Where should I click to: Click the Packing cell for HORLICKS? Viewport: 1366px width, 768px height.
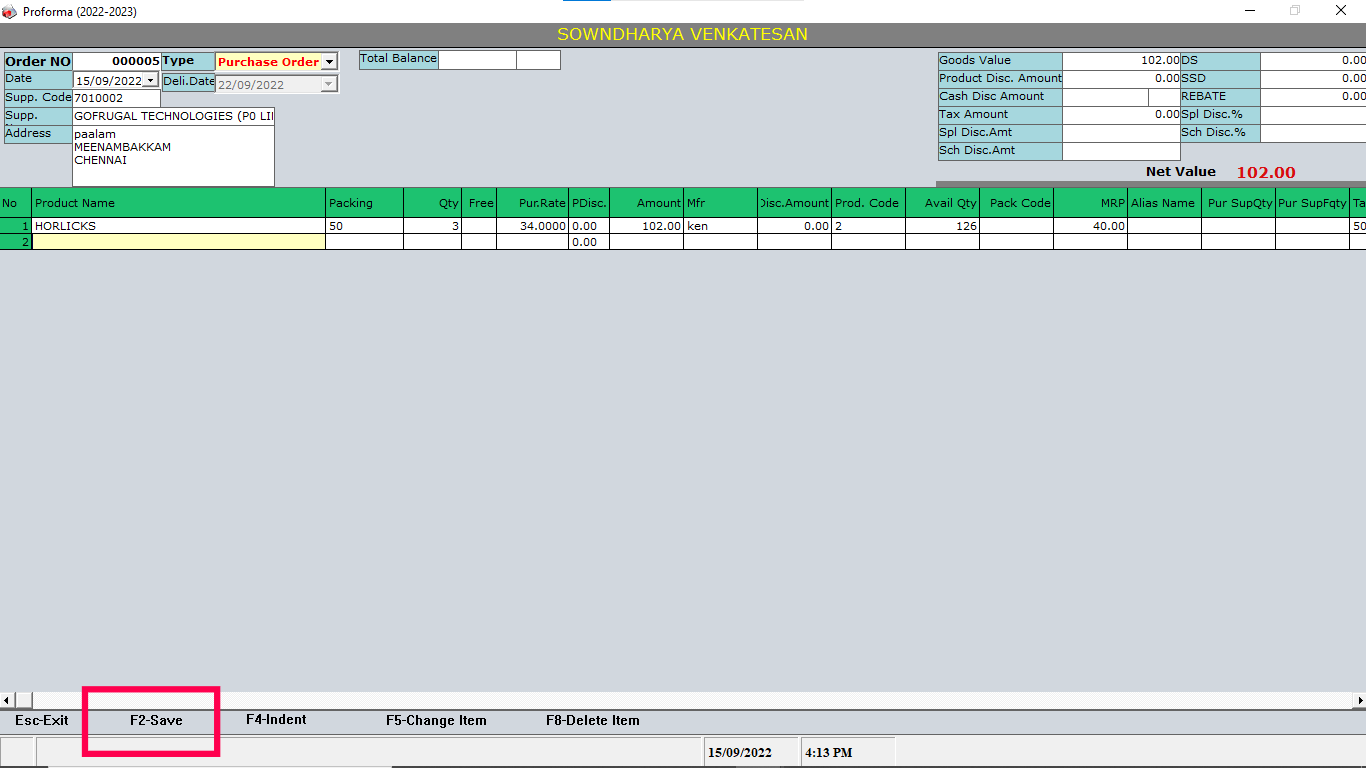coord(365,226)
